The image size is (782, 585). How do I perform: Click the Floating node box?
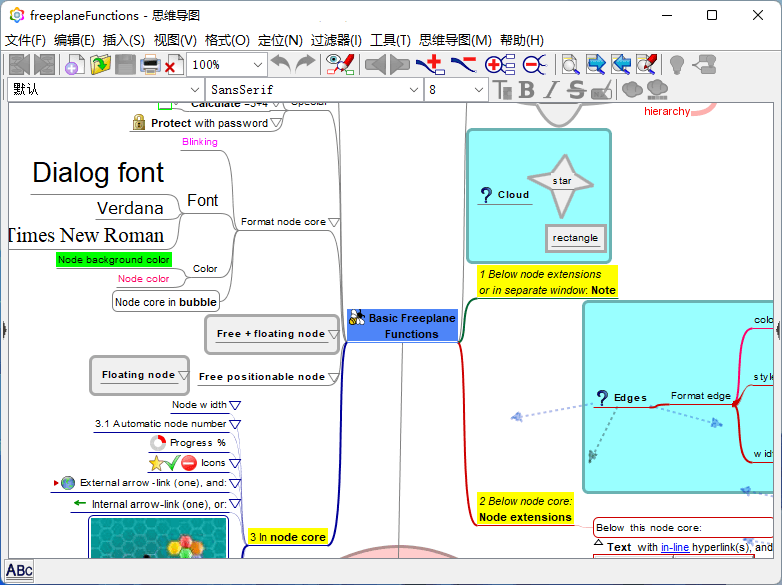coord(138,375)
